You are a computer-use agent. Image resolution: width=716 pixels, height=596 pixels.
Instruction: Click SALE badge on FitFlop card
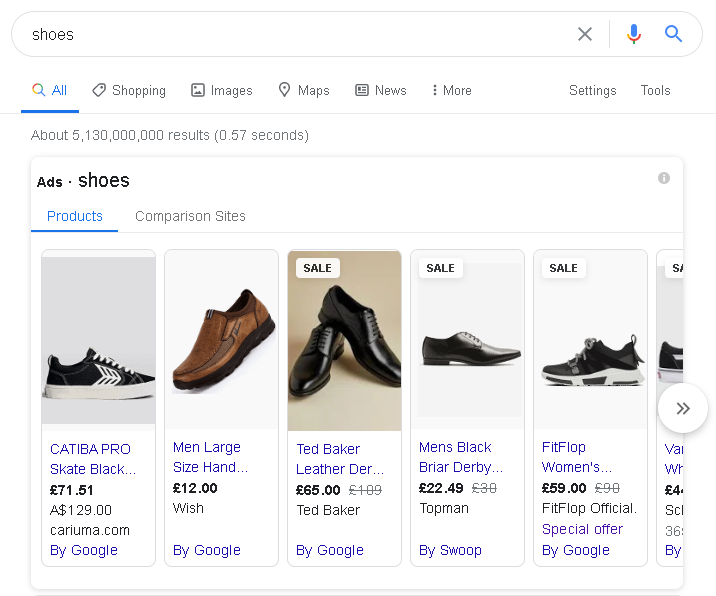pyautogui.click(x=563, y=268)
